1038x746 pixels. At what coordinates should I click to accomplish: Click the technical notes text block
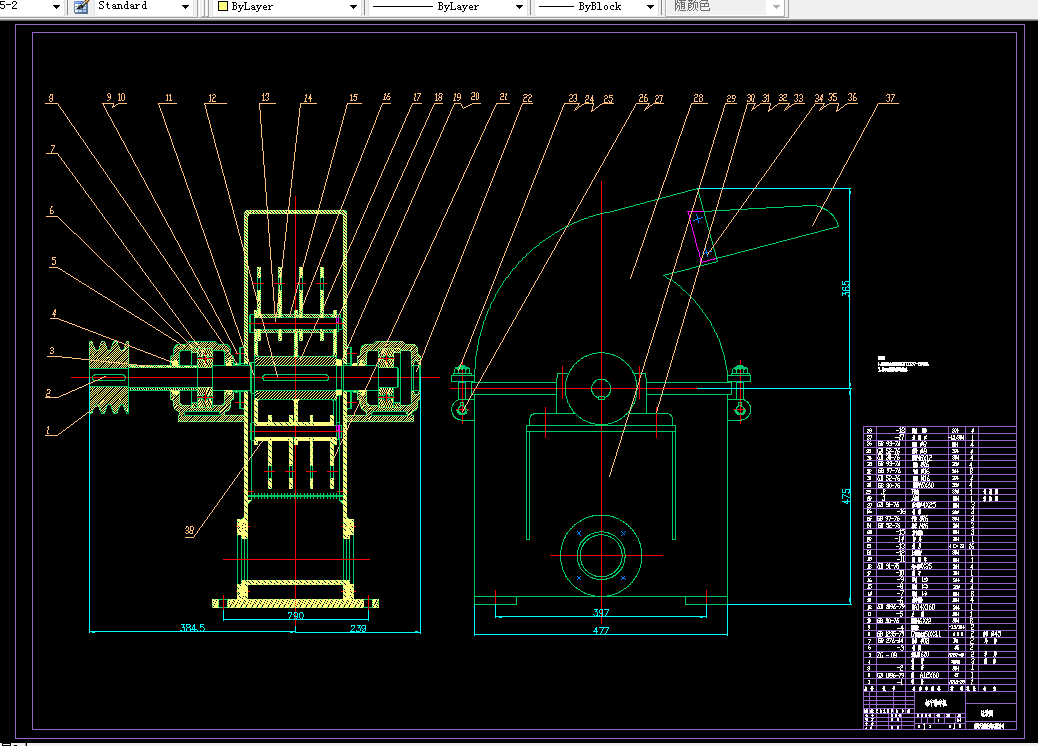coord(903,364)
